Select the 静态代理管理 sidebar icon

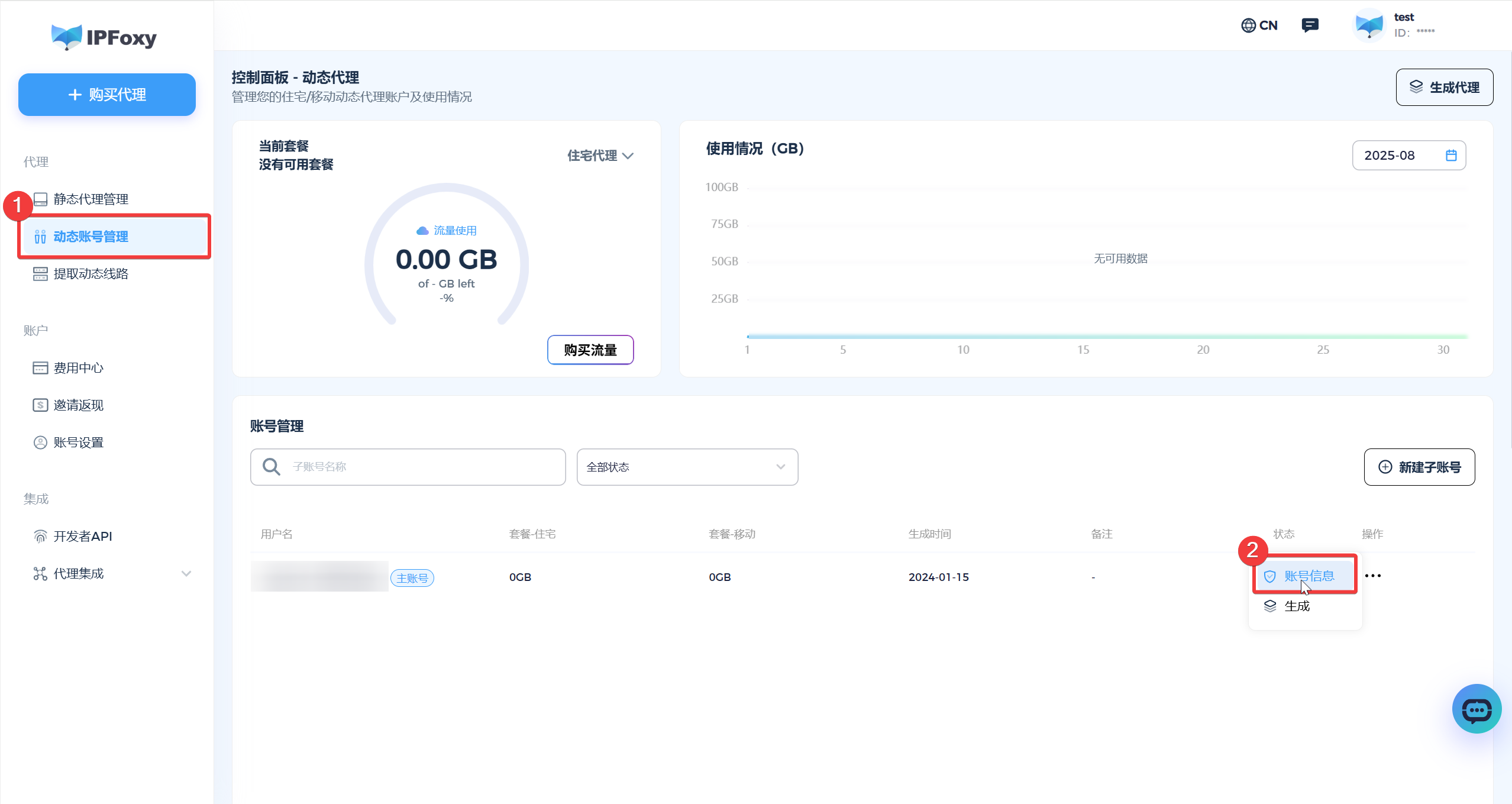[x=40, y=199]
